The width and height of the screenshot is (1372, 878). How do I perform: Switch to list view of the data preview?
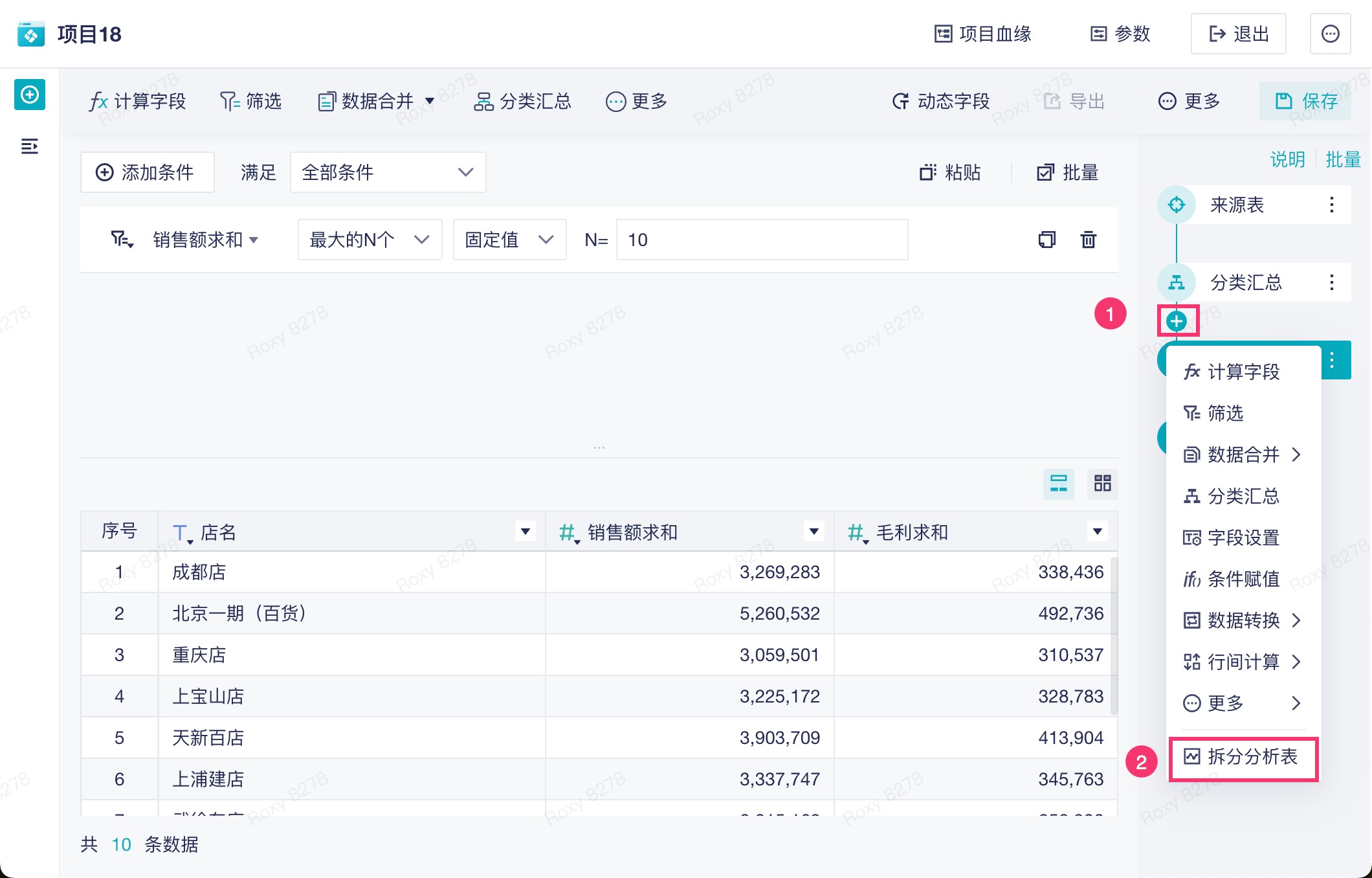[1059, 483]
